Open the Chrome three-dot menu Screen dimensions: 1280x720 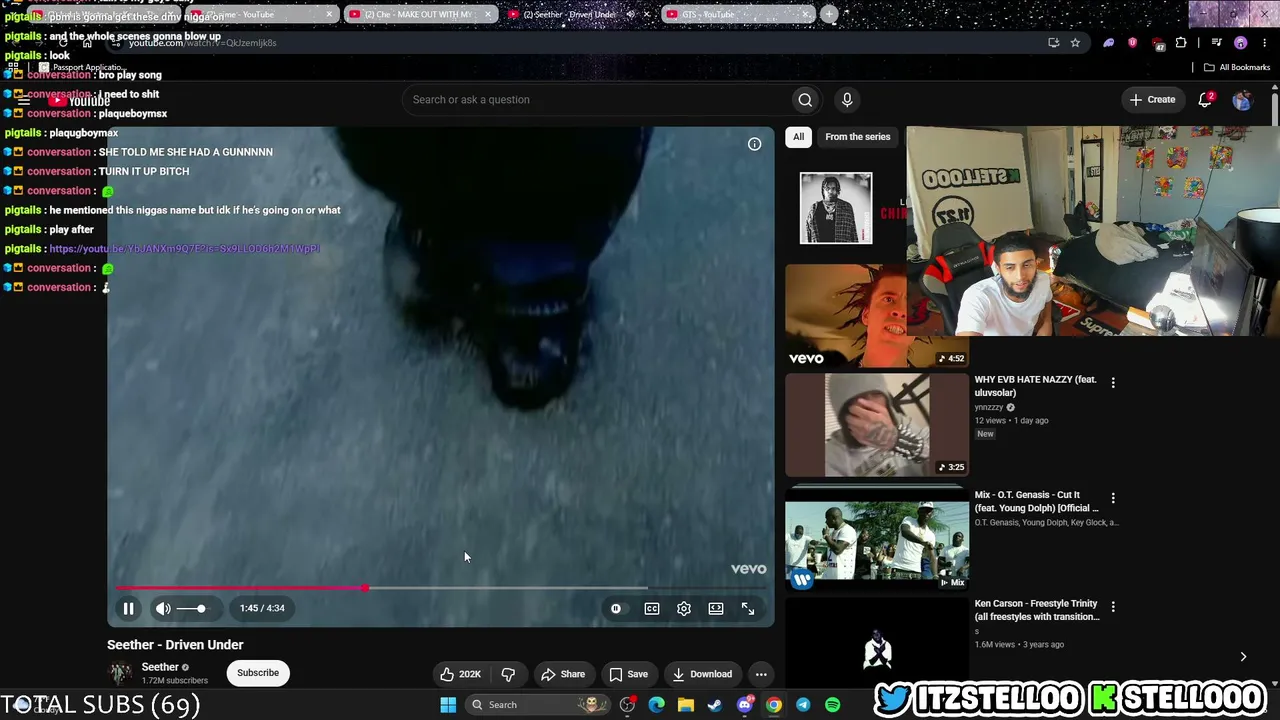[x=1264, y=43]
